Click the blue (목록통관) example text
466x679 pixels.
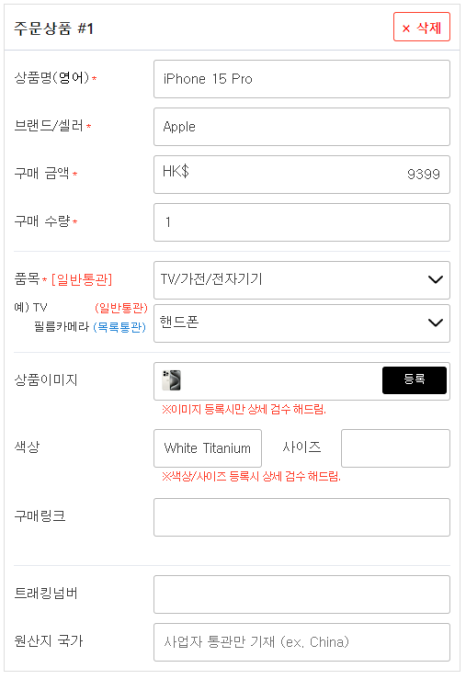(x=120, y=327)
